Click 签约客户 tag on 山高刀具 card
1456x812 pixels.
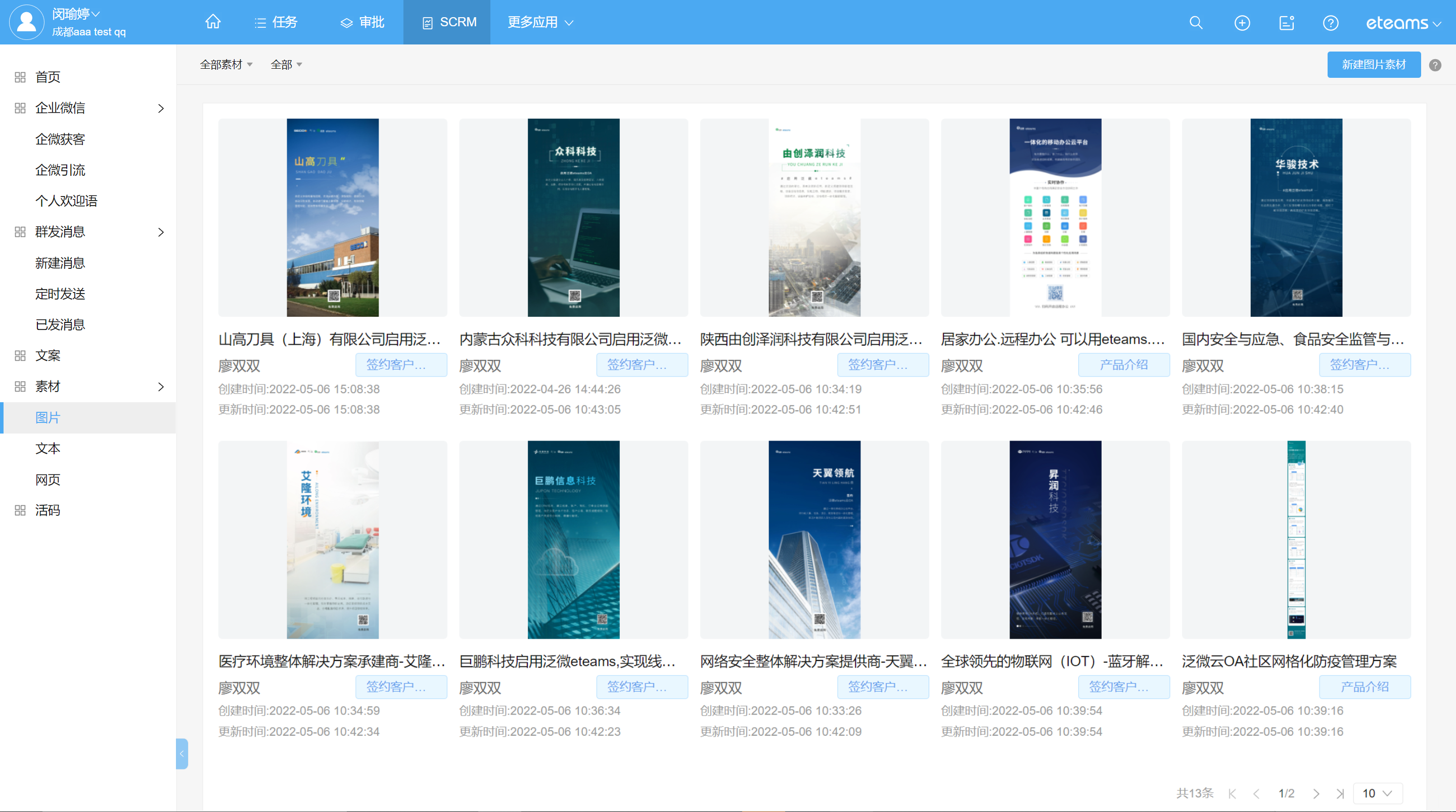pyautogui.click(x=401, y=364)
